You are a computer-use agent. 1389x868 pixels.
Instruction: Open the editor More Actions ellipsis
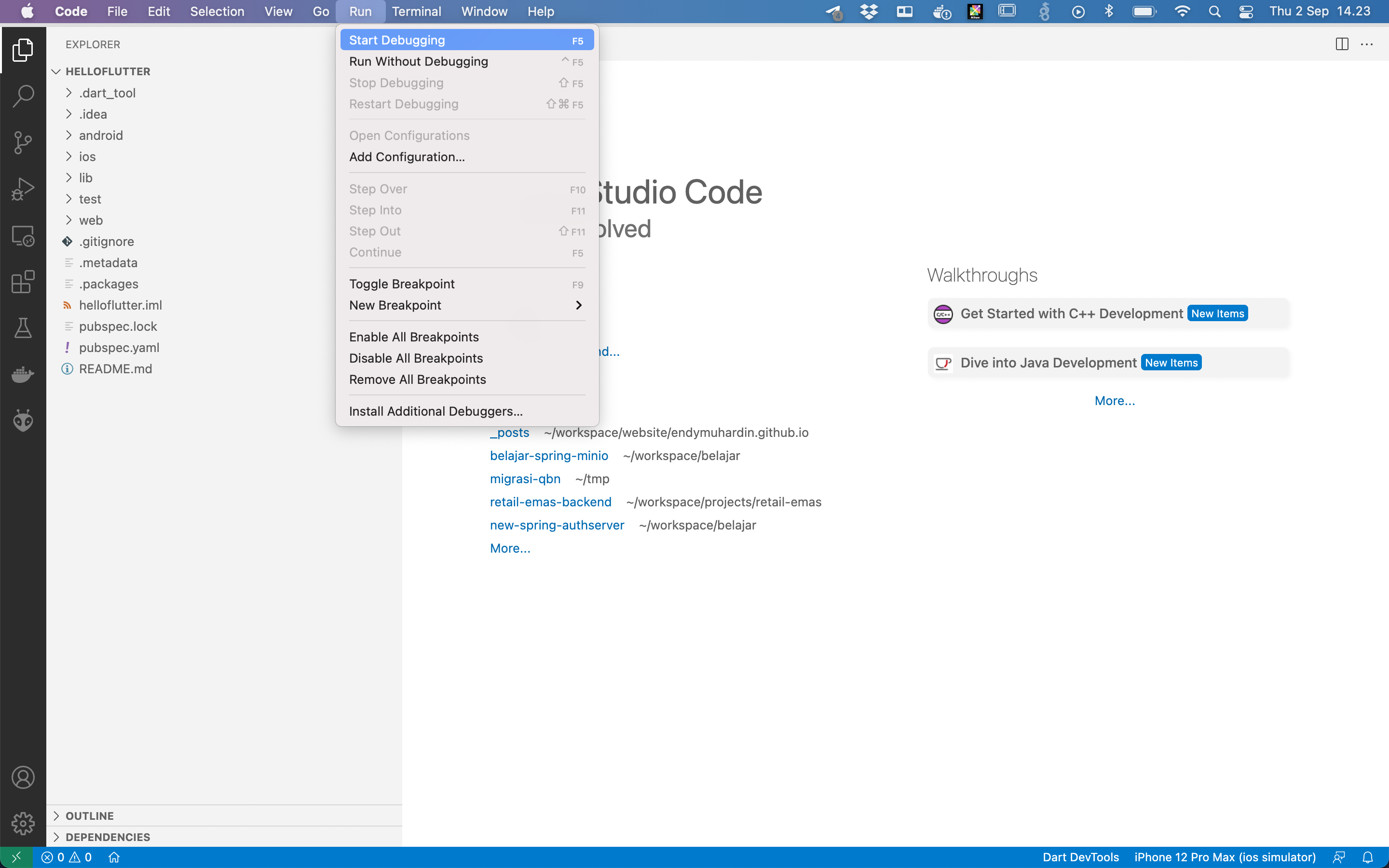[x=1367, y=44]
